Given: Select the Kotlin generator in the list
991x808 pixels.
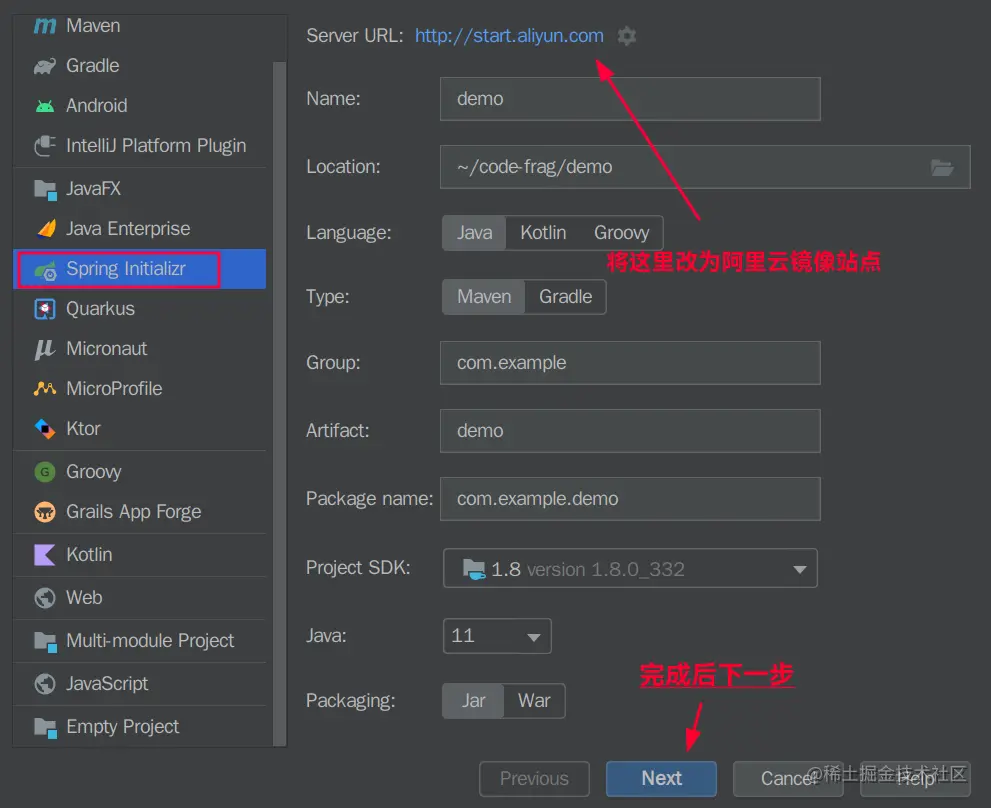Looking at the screenshot, I should pyautogui.click(x=139, y=554).
